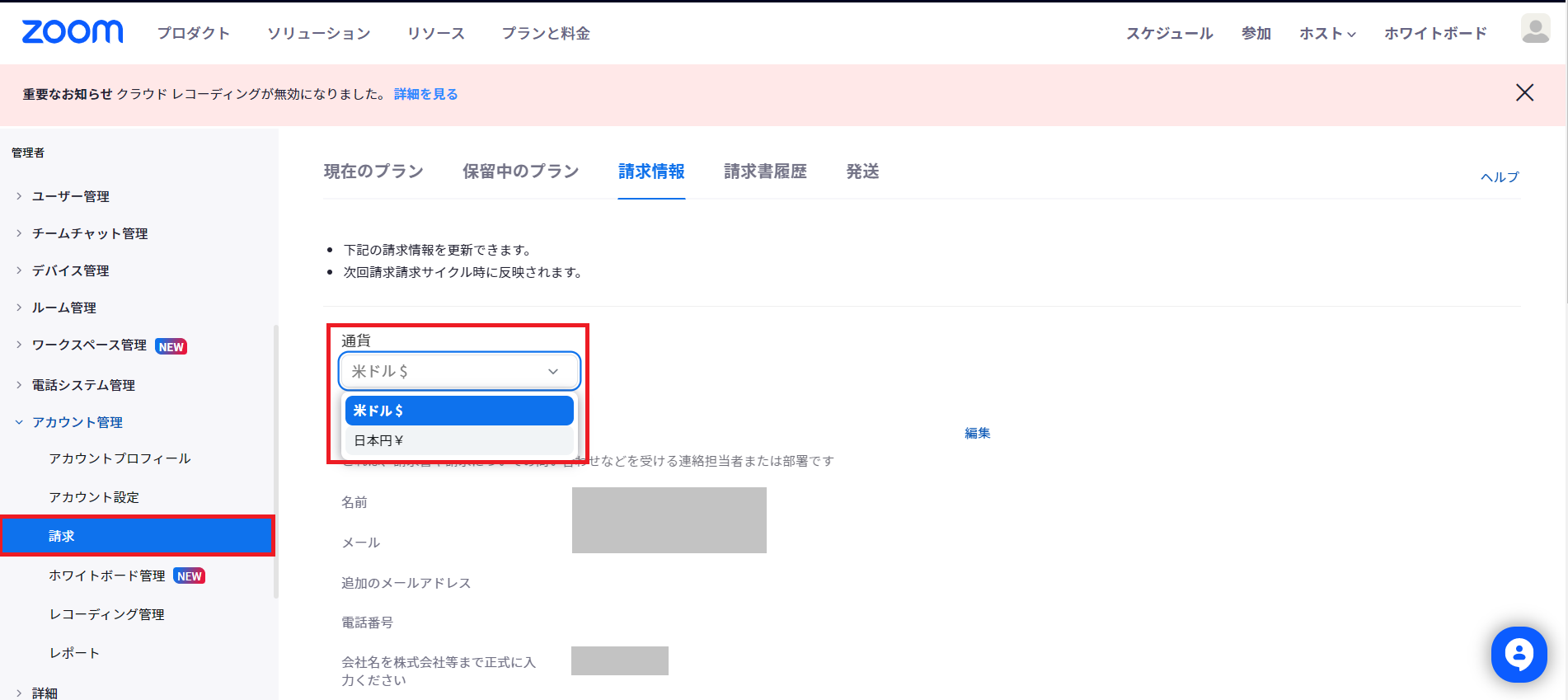Open プランと料金 in top navigation
Image resolution: width=1568 pixels, height=700 pixels.
click(x=546, y=34)
